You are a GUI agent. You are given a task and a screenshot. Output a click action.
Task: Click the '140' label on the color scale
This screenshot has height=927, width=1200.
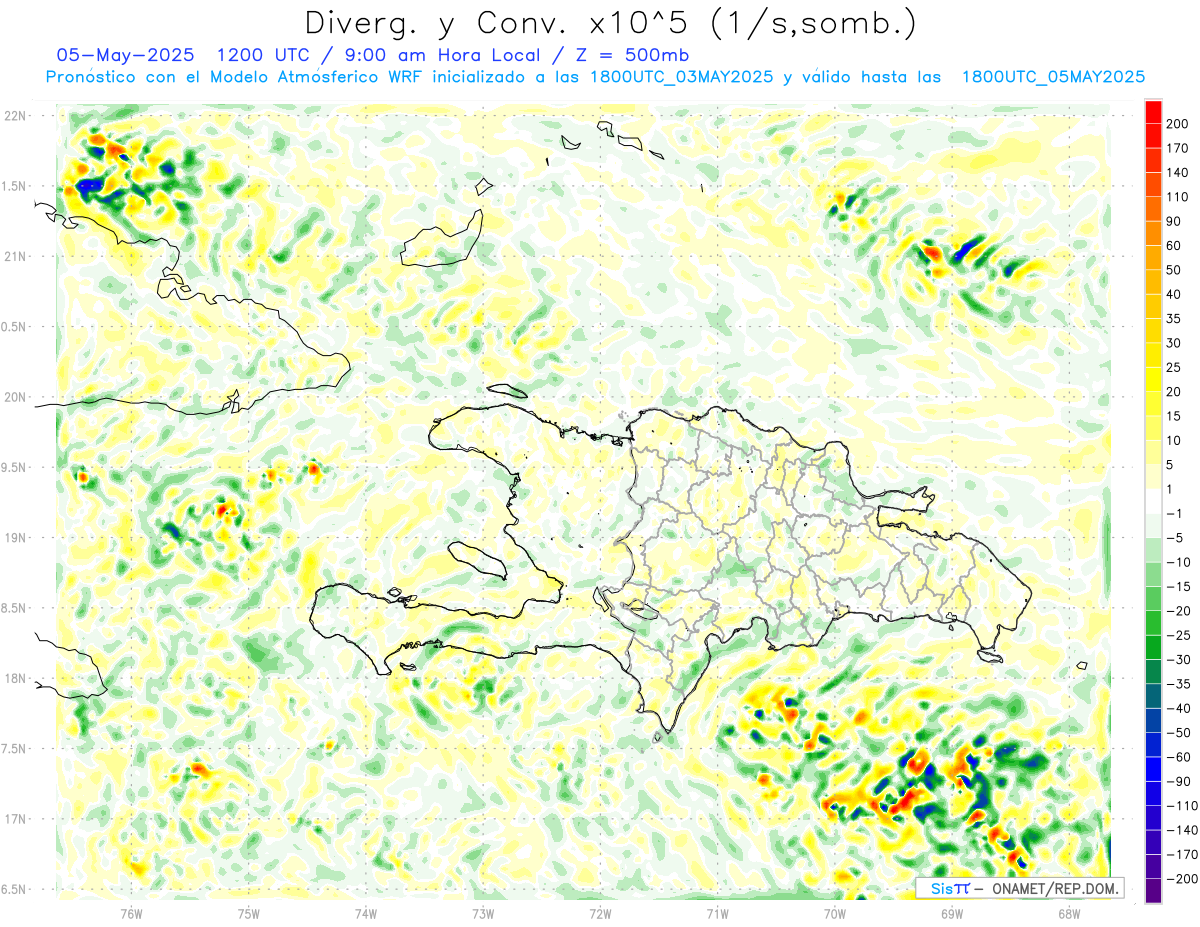(x=1177, y=173)
